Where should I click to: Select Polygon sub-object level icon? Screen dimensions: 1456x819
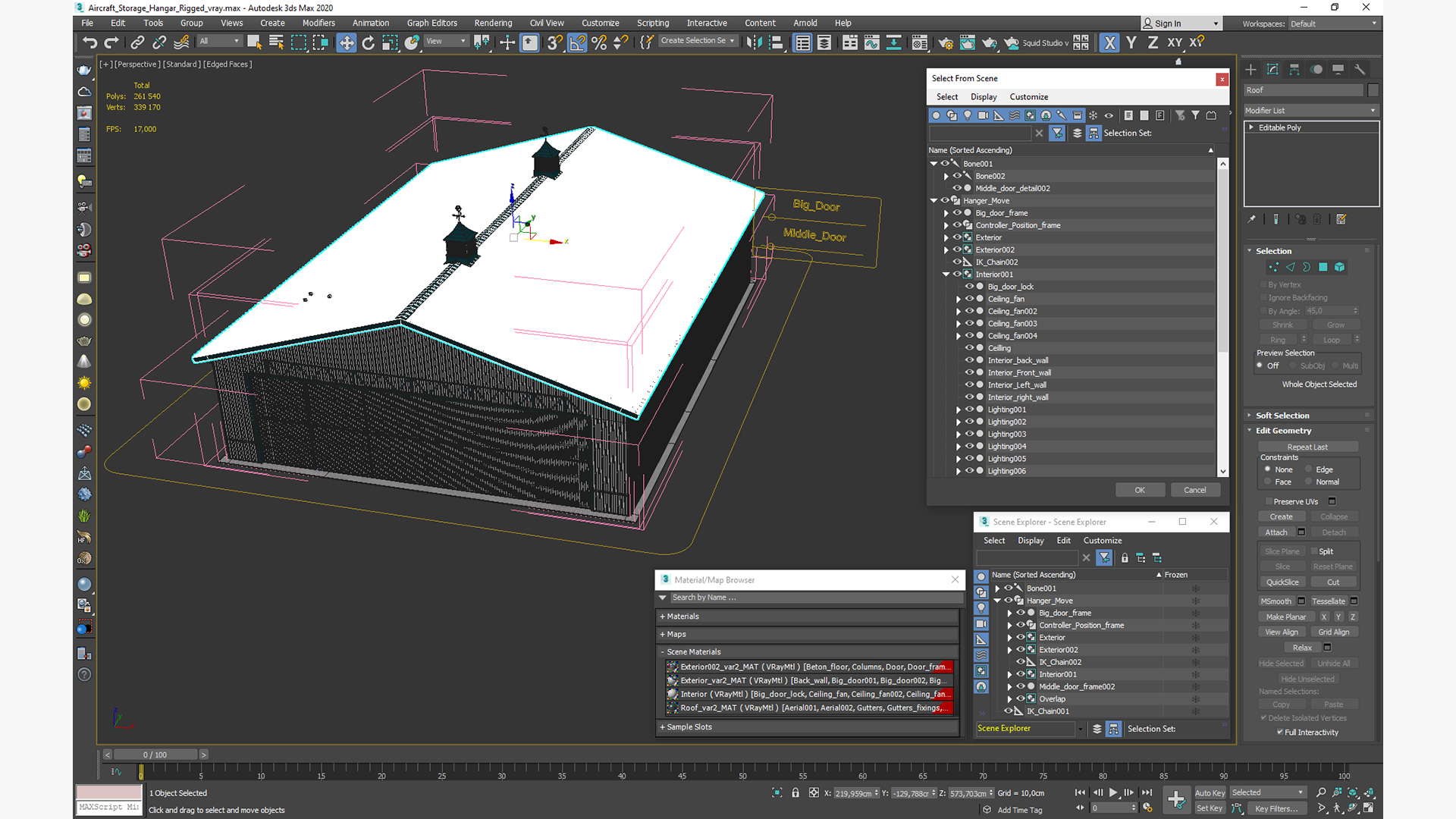coord(1323,267)
